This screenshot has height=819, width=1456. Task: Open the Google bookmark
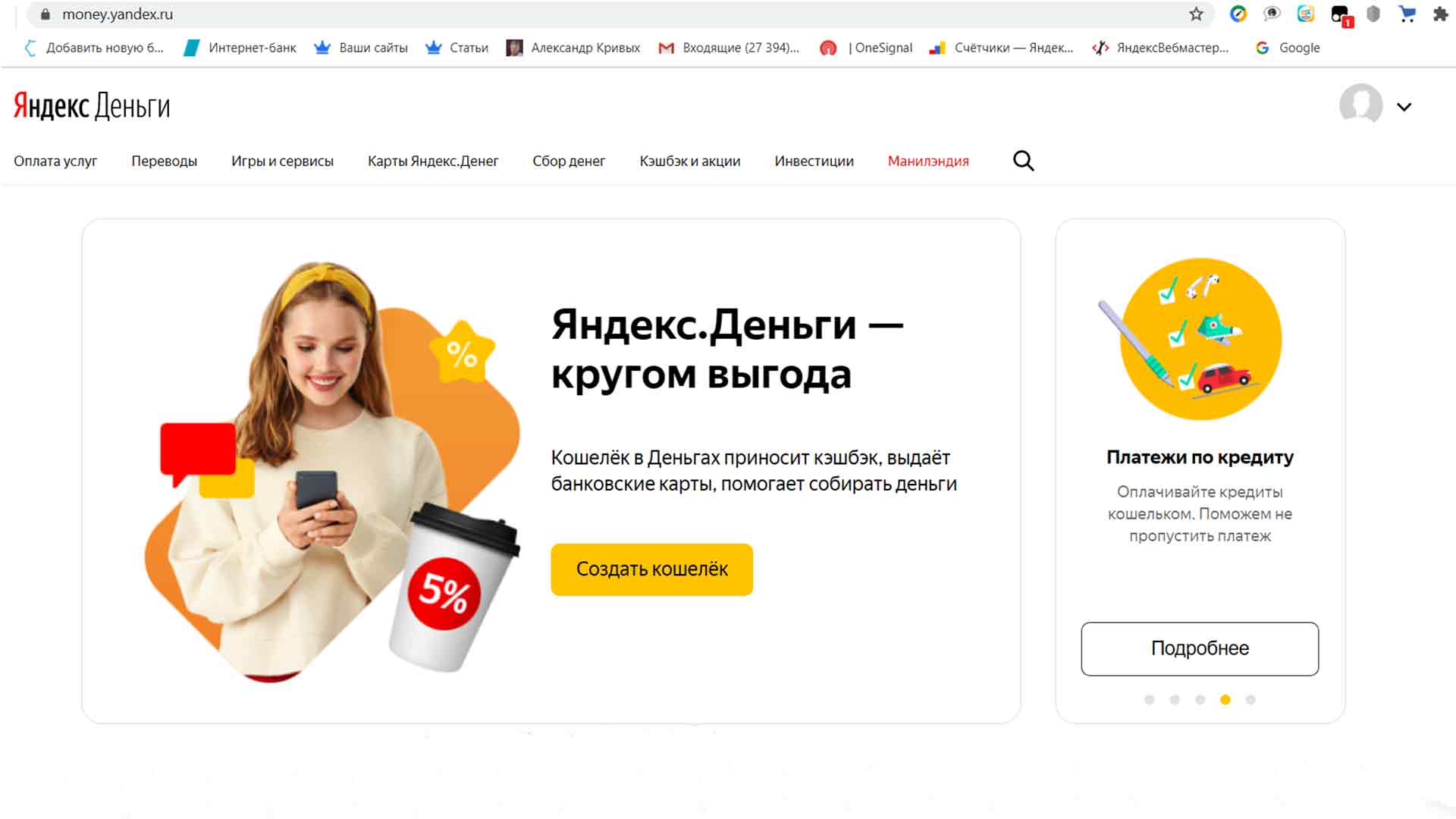pyautogui.click(x=1288, y=48)
